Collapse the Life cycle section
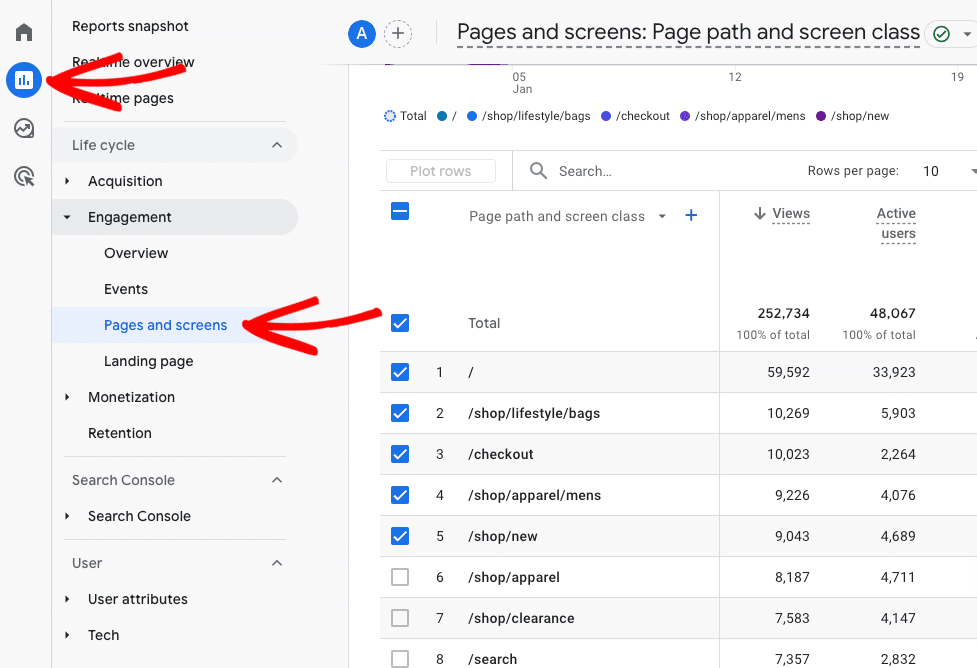This screenshot has width=977, height=668. 277,145
